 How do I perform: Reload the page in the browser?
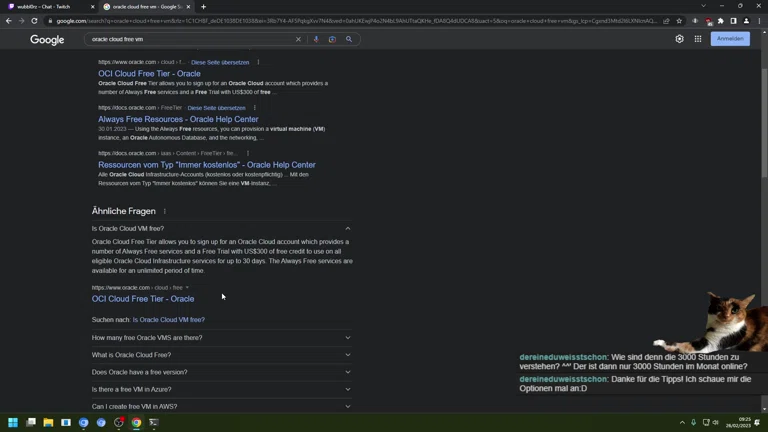(x=34, y=21)
